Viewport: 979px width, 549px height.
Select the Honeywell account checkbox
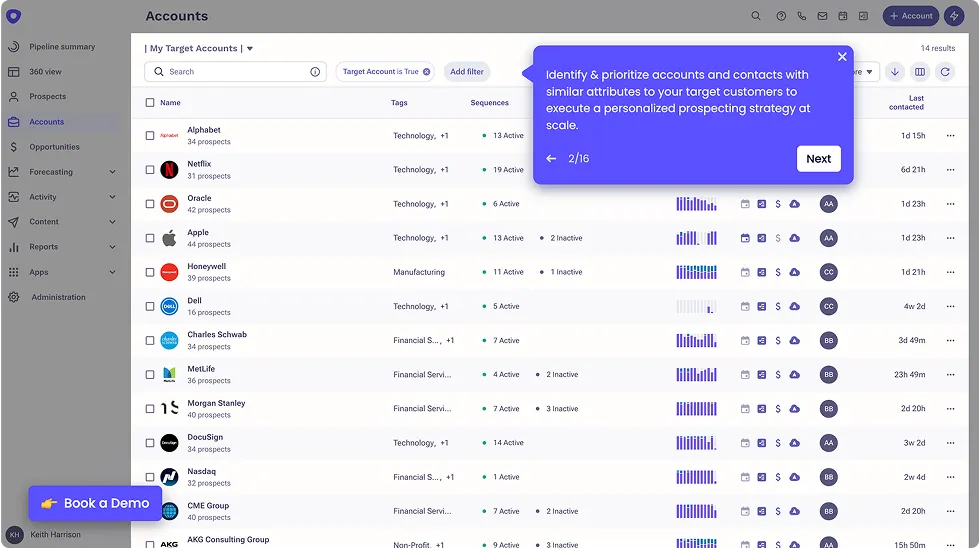click(x=150, y=272)
